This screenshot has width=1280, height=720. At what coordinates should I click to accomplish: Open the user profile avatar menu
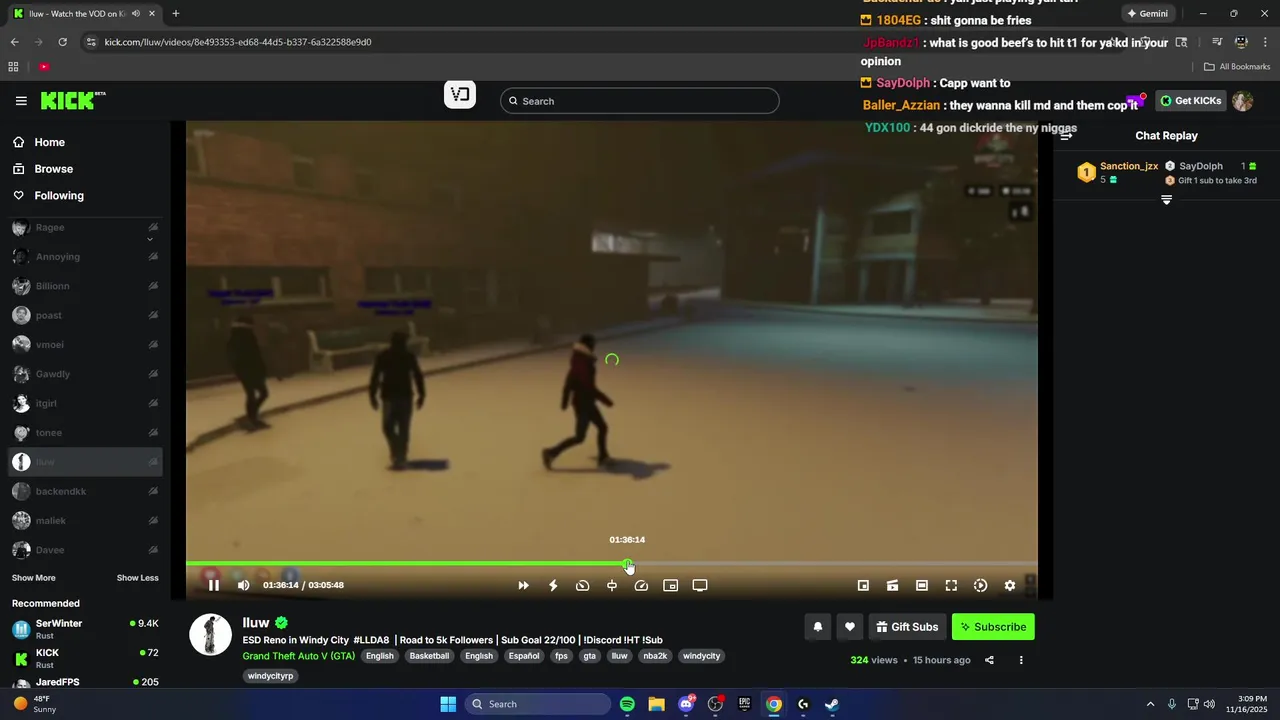tap(1243, 101)
